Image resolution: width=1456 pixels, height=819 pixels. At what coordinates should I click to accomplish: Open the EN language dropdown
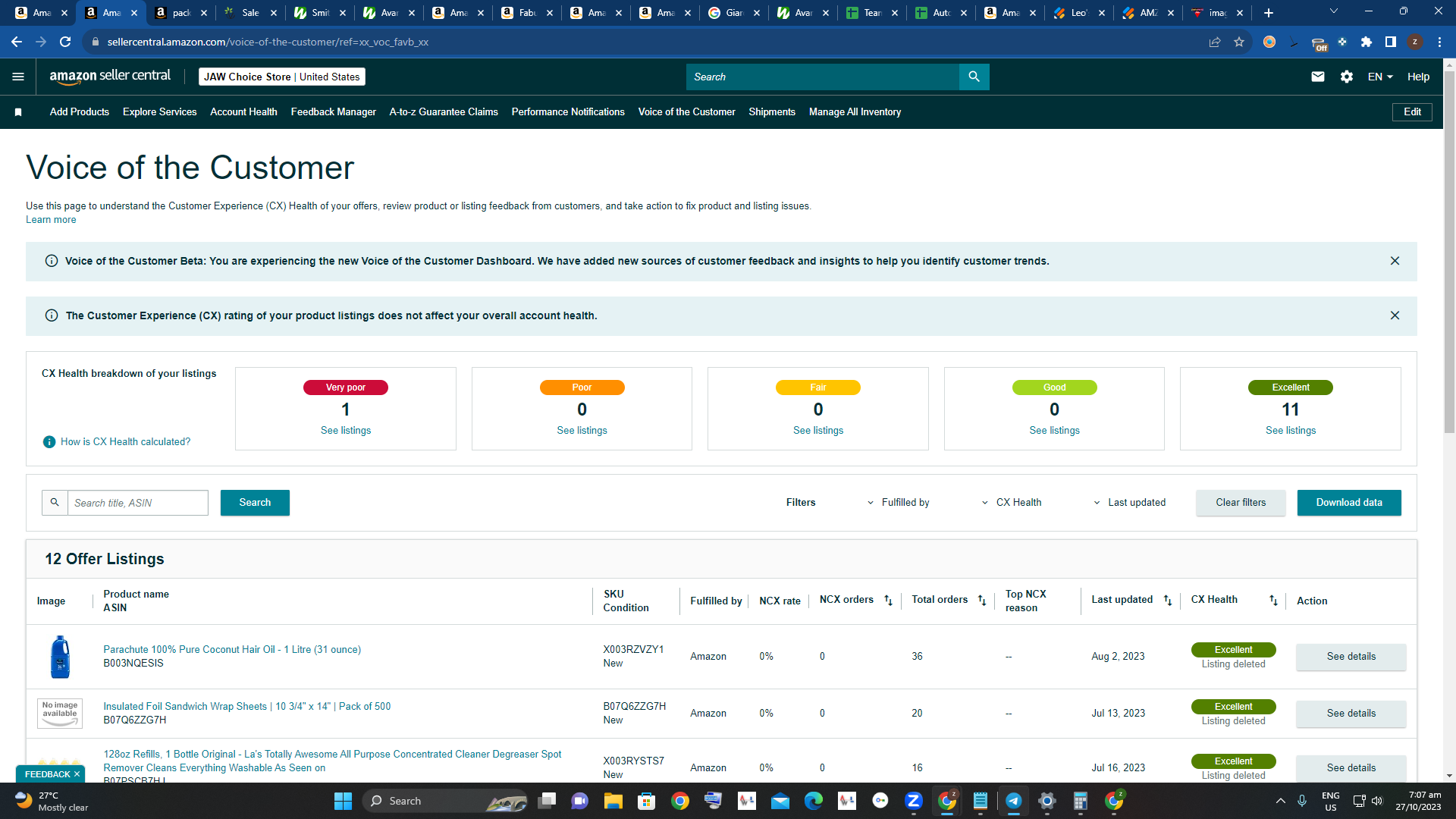[x=1380, y=77]
